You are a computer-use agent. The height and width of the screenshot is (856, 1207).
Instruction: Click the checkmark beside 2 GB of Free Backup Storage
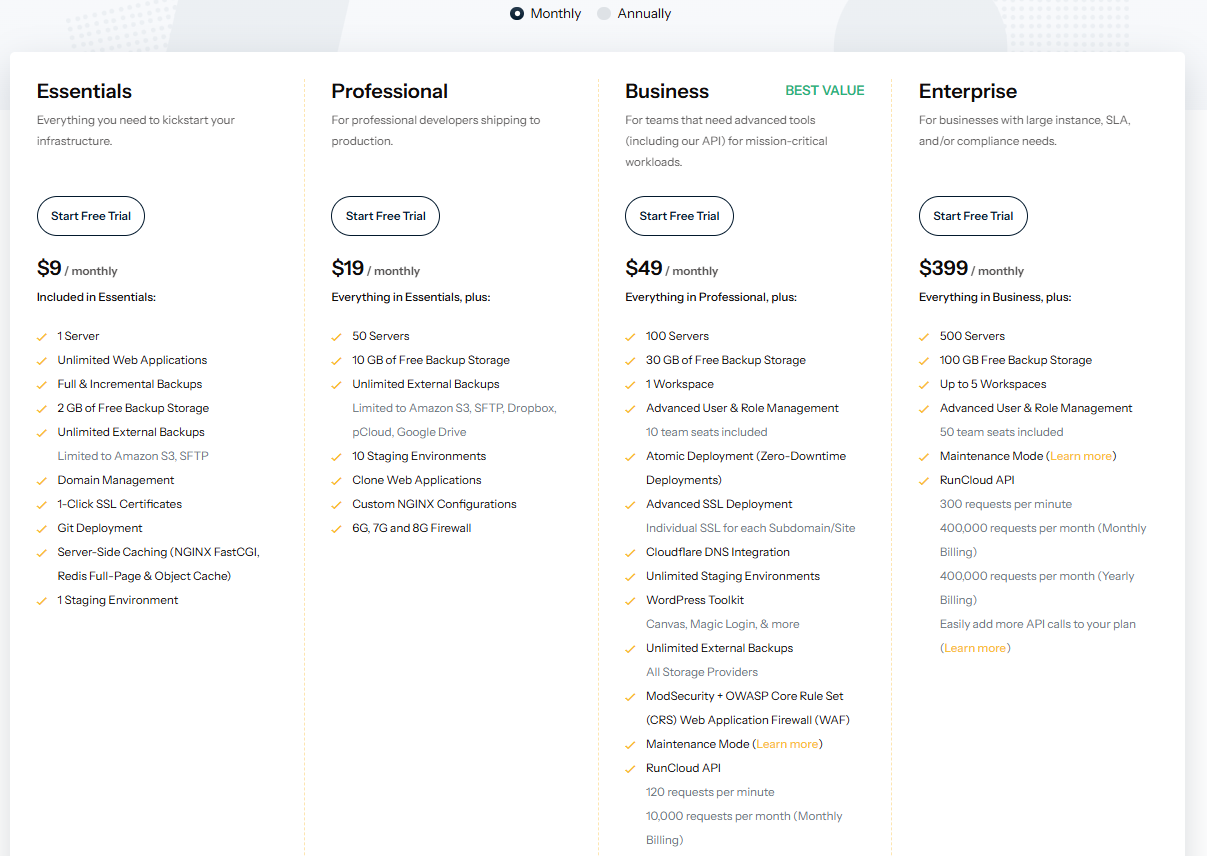(x=42, y=409)
